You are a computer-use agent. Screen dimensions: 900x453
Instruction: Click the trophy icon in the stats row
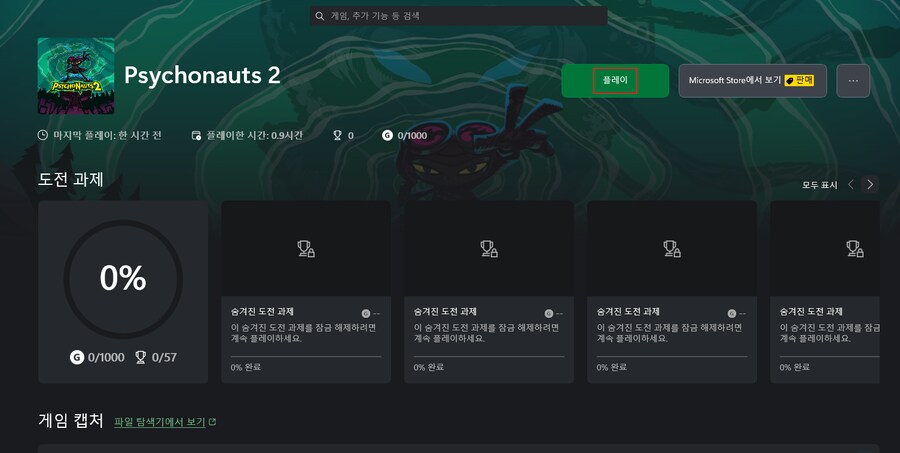pos(338,135)
